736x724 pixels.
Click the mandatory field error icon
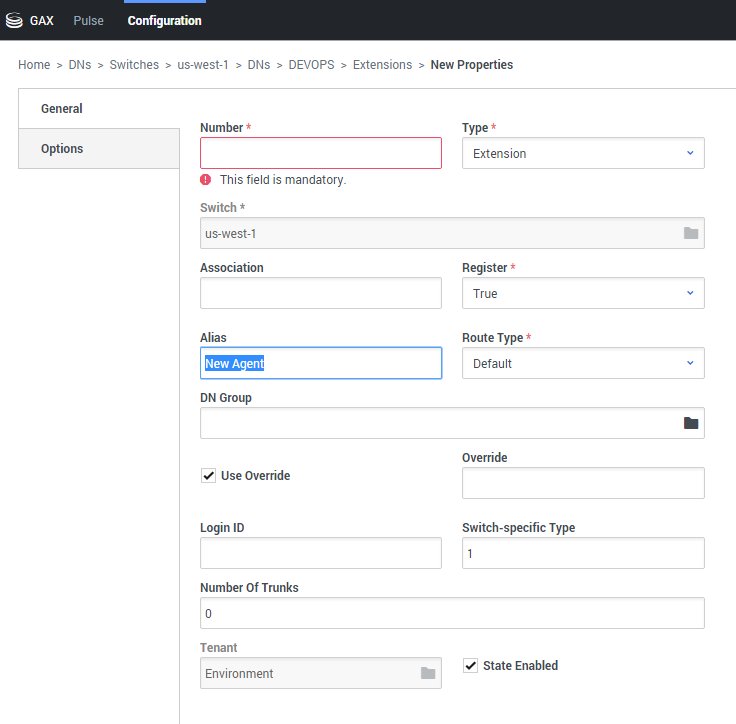tap(206, 180)
